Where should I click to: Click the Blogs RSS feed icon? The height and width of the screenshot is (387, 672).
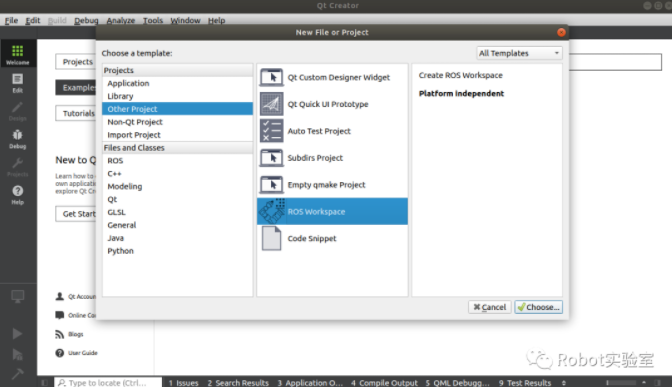coord(60,334)
